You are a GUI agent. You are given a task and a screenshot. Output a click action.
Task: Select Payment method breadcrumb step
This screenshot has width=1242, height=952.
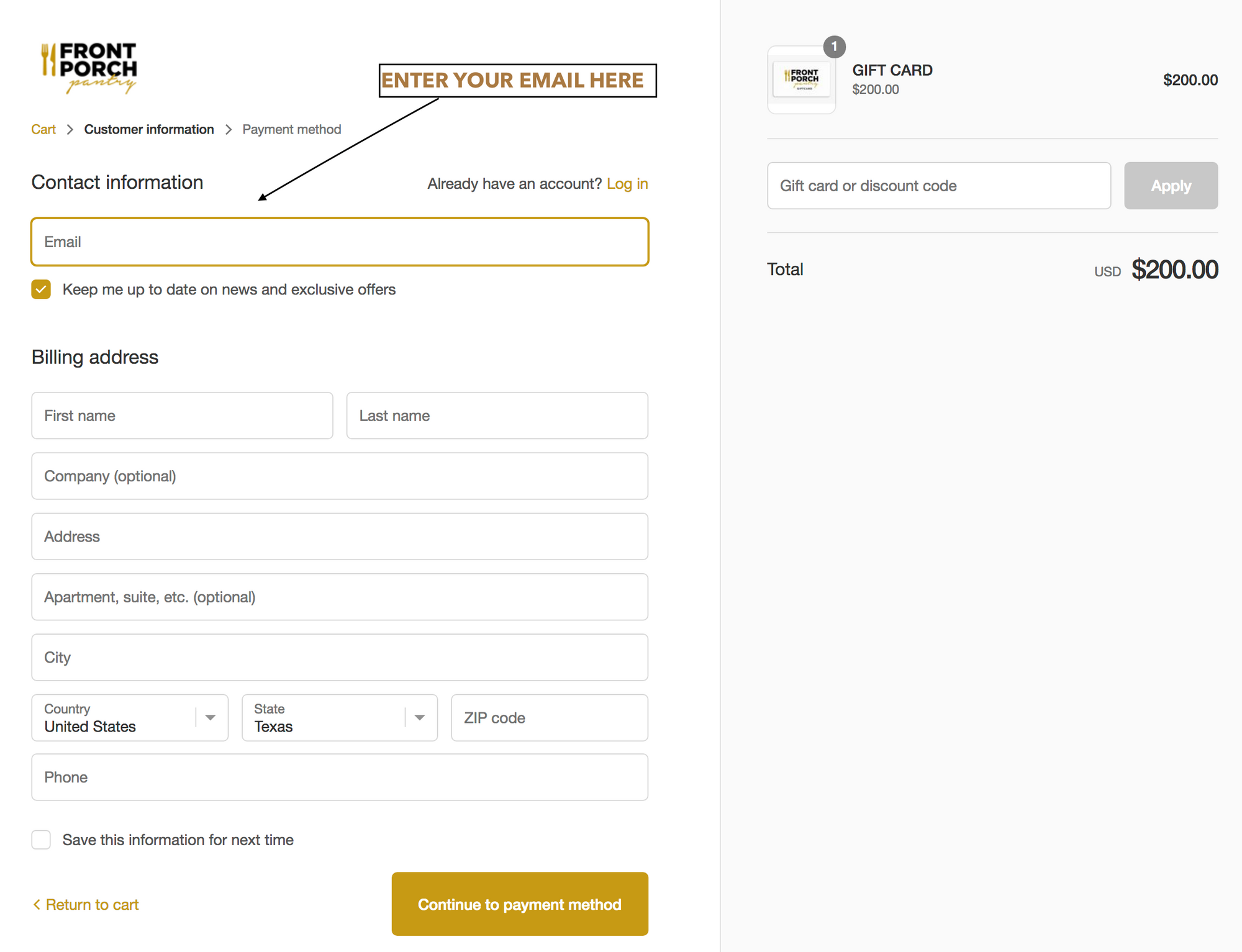[x=291, y=129]
